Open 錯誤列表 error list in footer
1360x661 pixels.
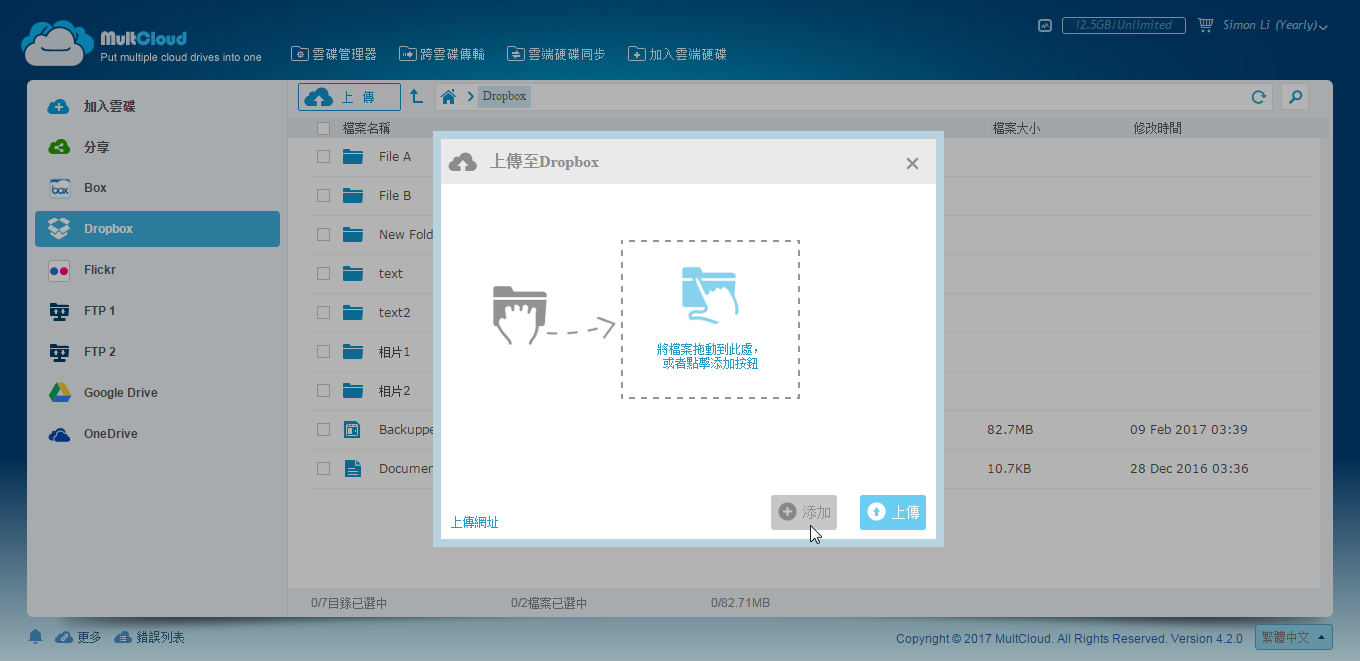point(149,637)
